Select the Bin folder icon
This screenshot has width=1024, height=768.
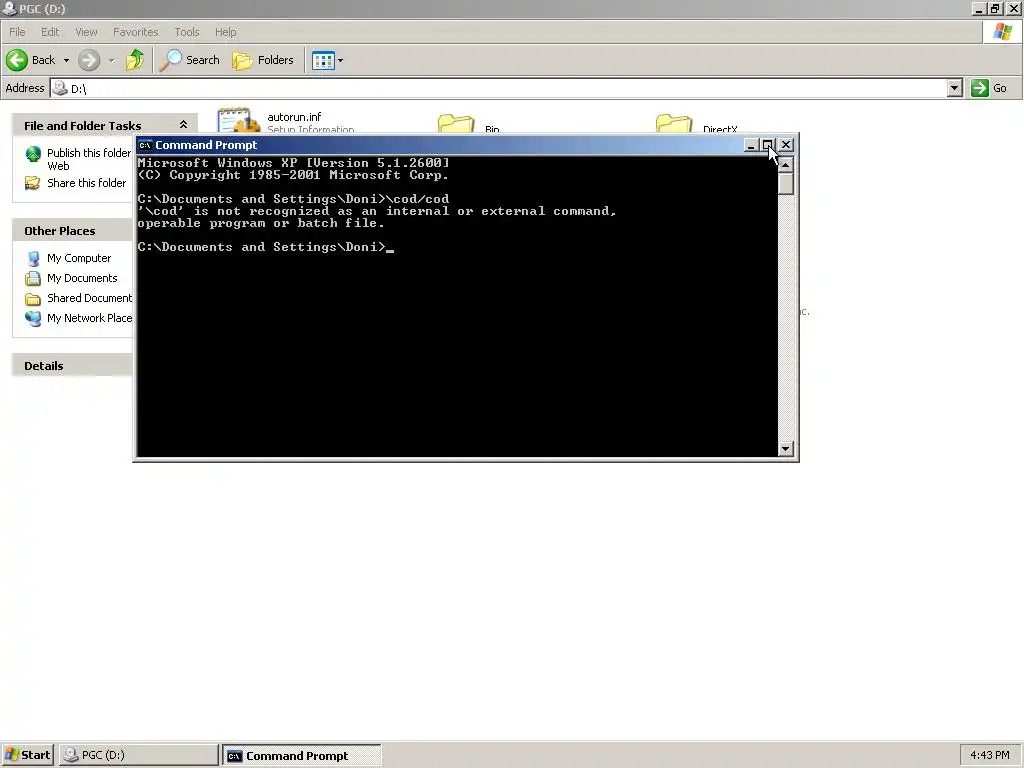click(x=456, y=123)
